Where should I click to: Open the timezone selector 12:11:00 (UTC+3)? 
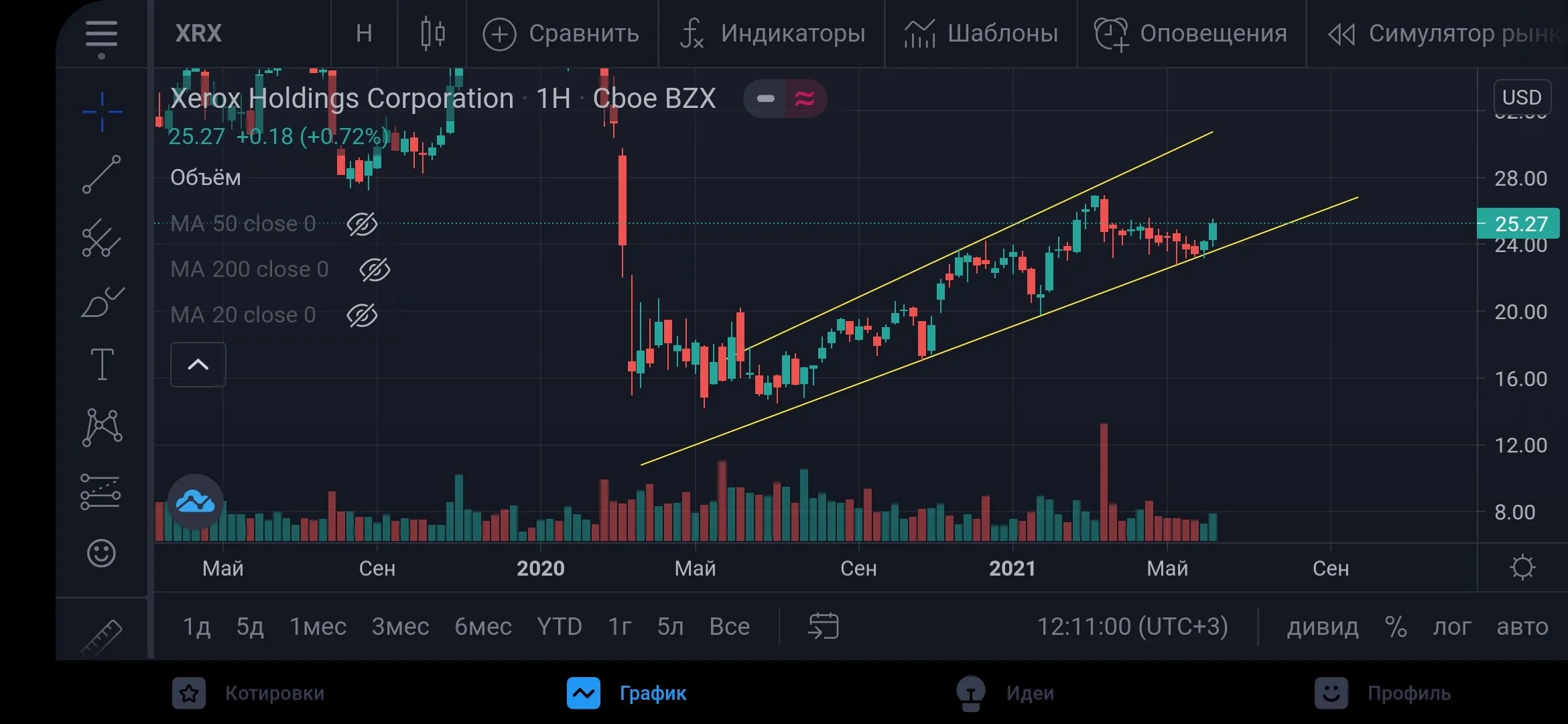[1132, 627]
